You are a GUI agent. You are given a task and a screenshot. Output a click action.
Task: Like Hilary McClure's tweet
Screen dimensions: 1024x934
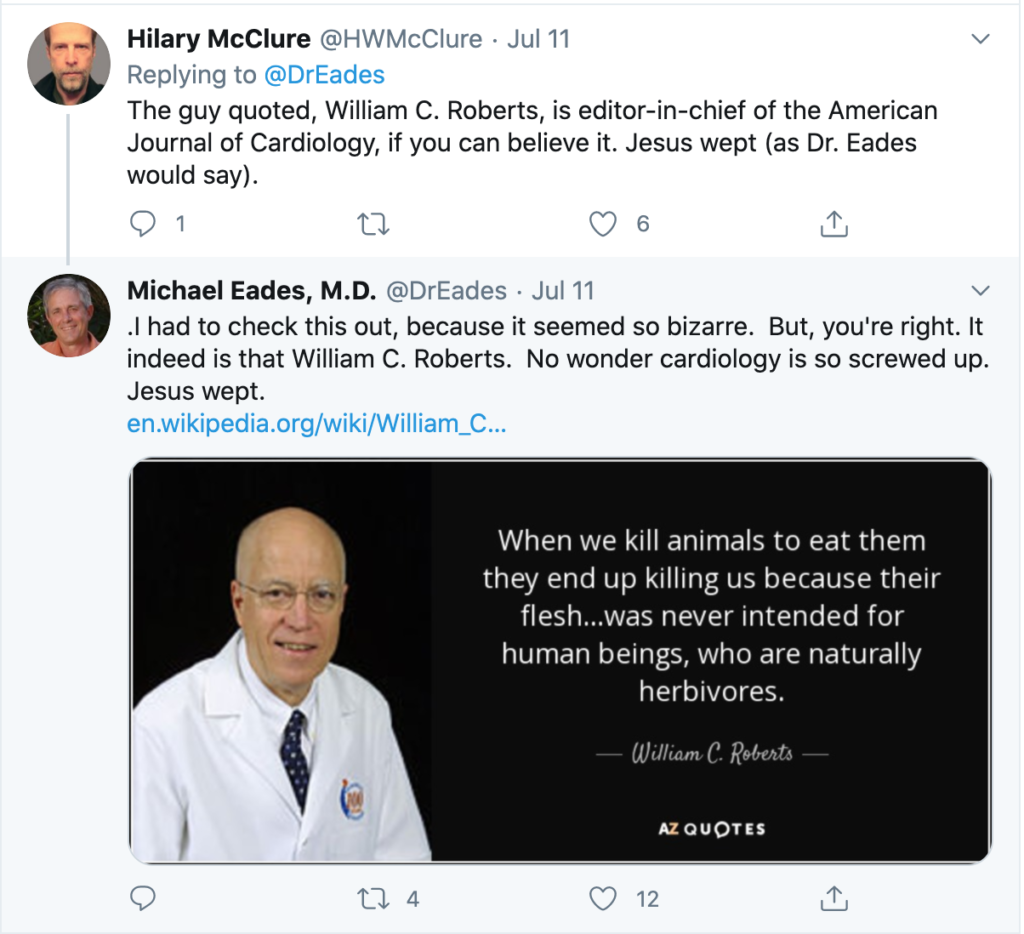tap(602, 224)
